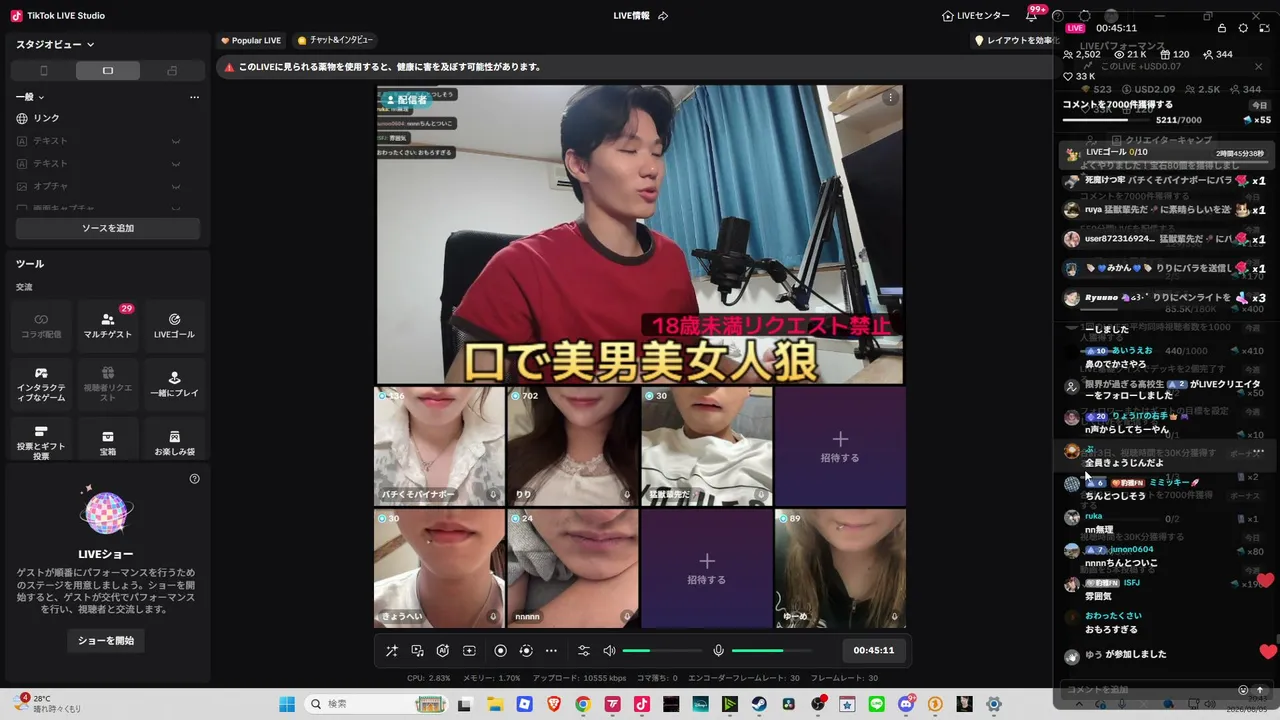Click the ソースを追加 button
The image size is (1280, 720).
(x=108, y=228)
